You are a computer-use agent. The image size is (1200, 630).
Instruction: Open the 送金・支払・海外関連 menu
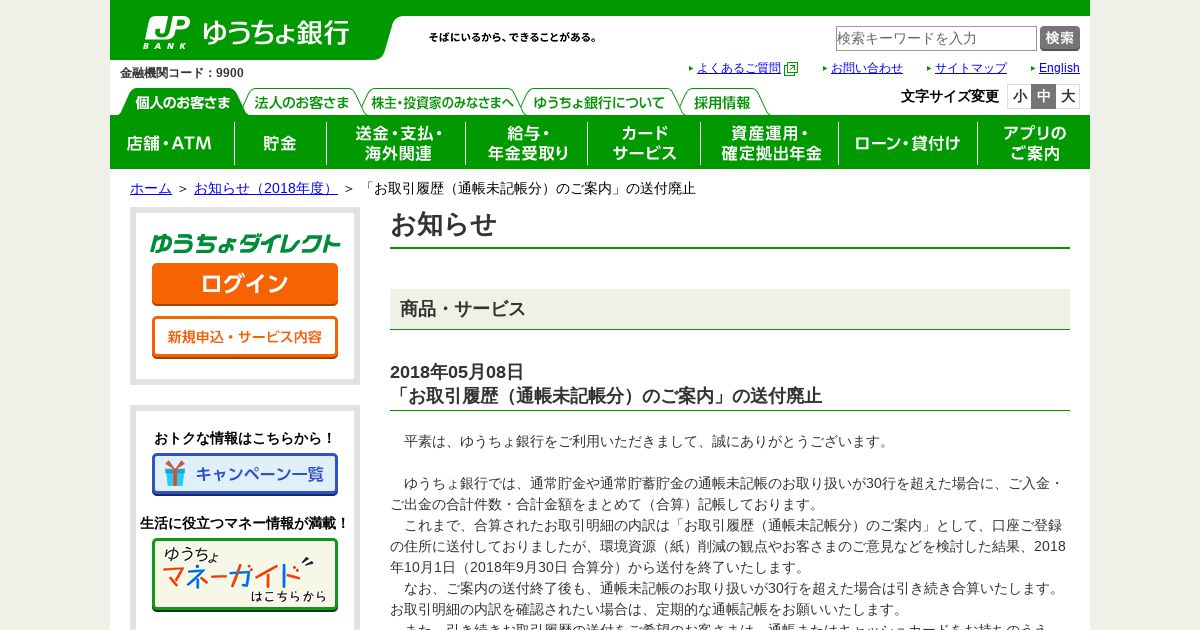click(x=396, y=143)
